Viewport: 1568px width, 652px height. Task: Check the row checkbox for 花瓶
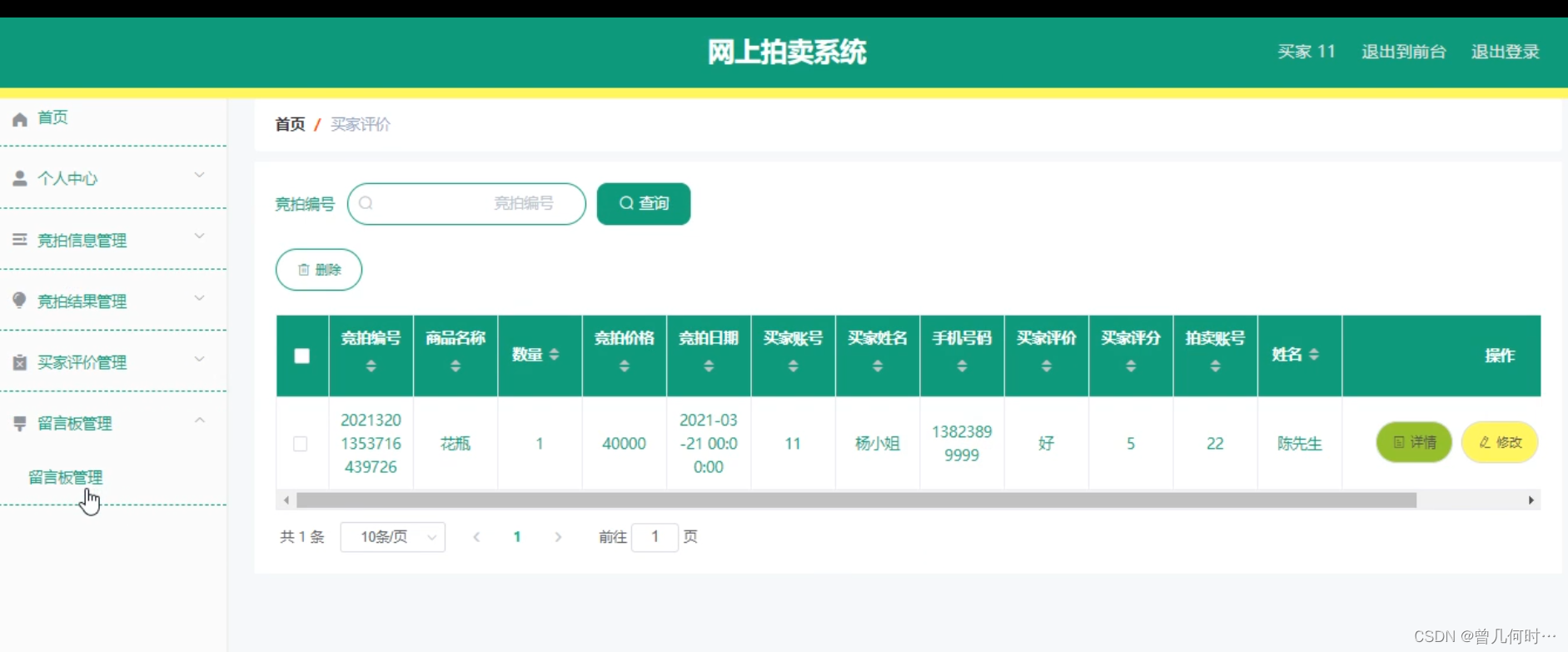[301, 444]
